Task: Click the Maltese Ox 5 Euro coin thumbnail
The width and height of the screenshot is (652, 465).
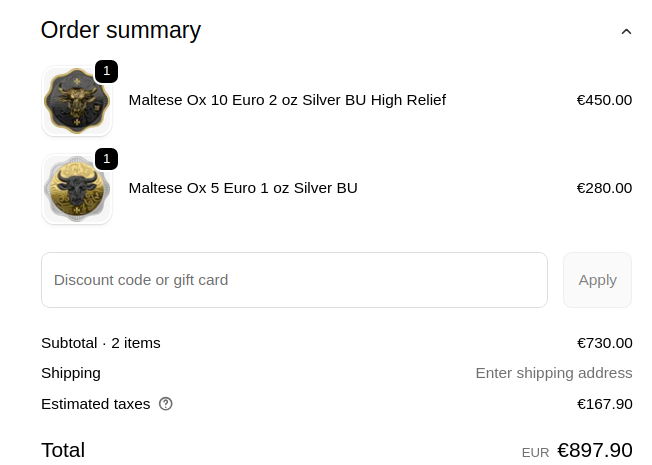Action: tap(76, 189)
